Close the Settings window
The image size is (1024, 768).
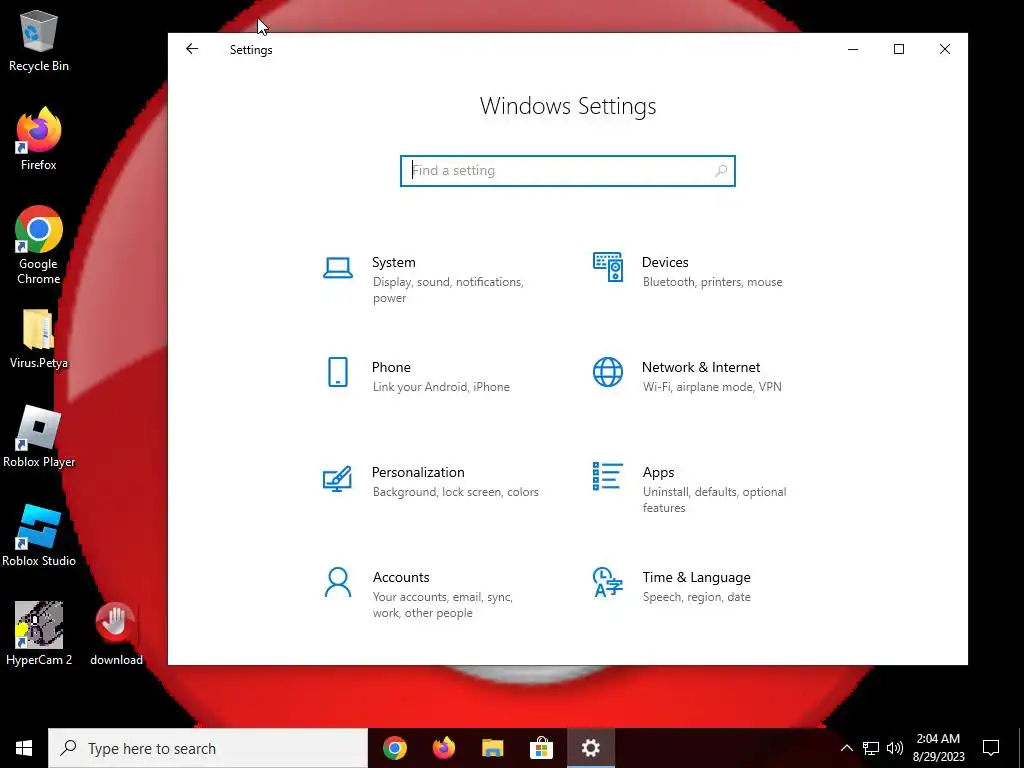coord(944,49)
